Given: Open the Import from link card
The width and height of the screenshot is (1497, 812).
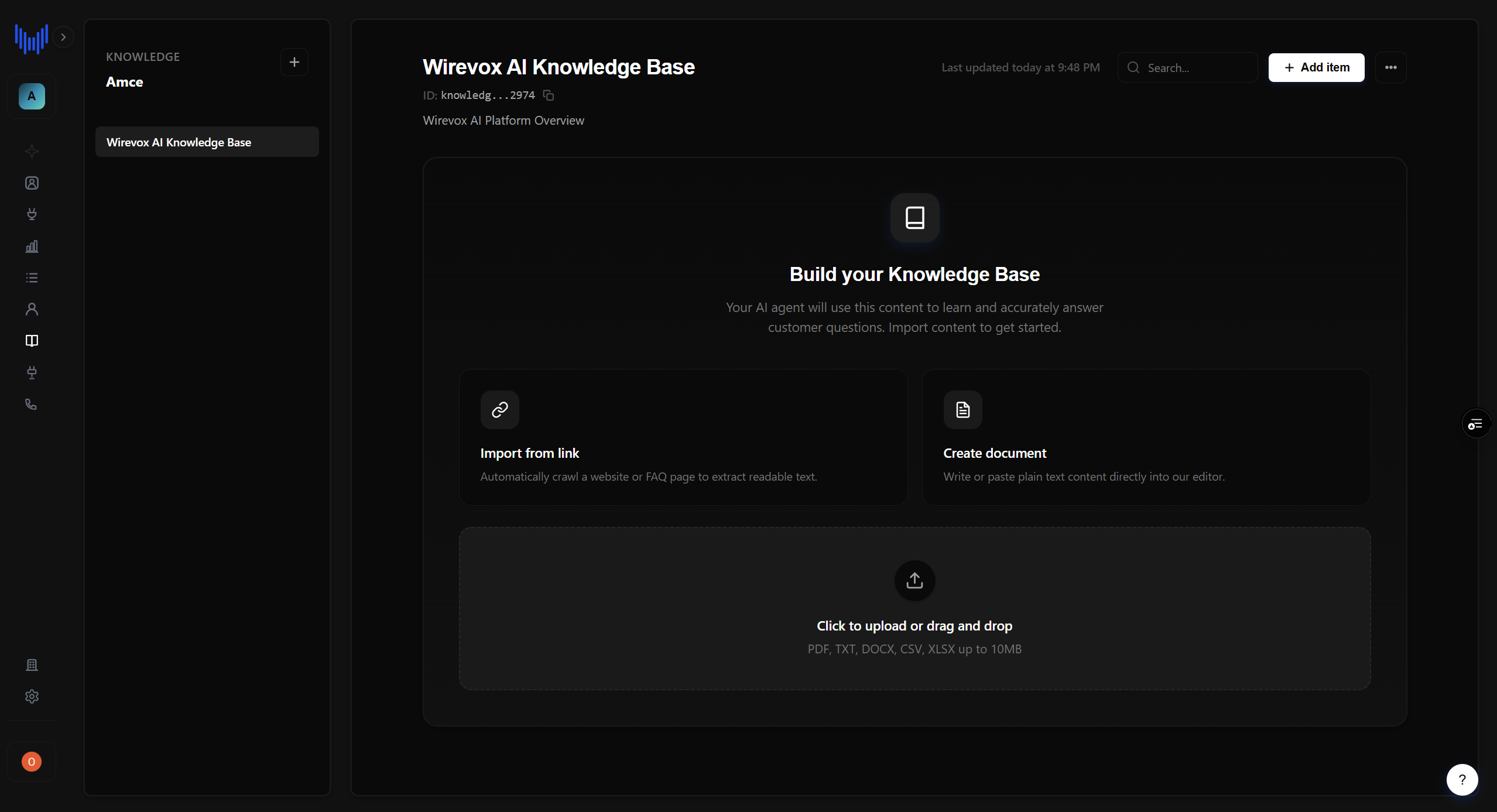Looking at the screenshot, I should click(683, 437).
